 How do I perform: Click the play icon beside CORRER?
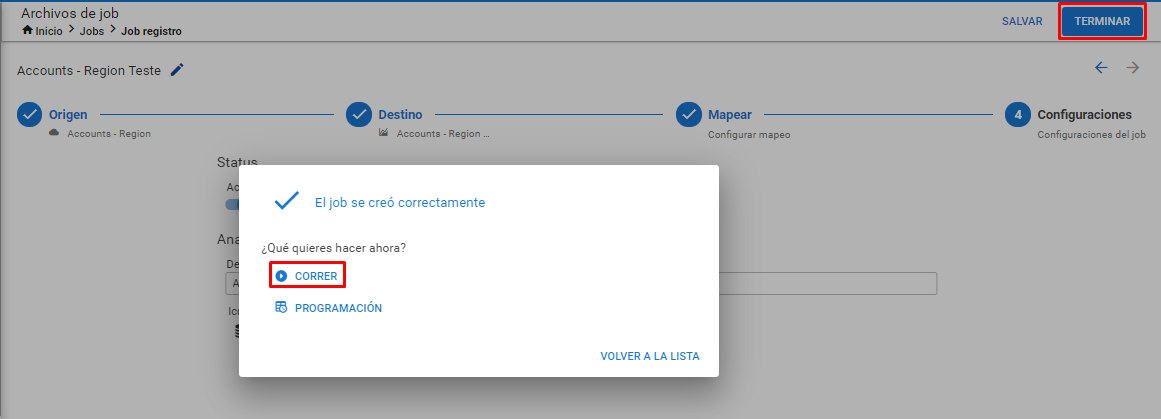pyautogui.click(x=281, y=276)
